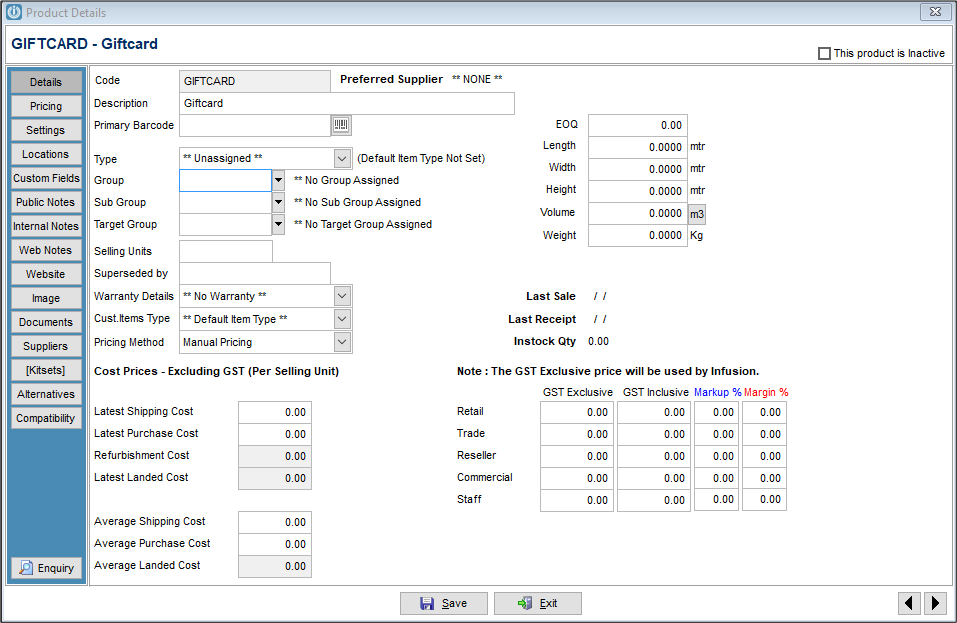Click the app icon in the title bar
This screenshot has width=957, height=623.
click(13, 12)
